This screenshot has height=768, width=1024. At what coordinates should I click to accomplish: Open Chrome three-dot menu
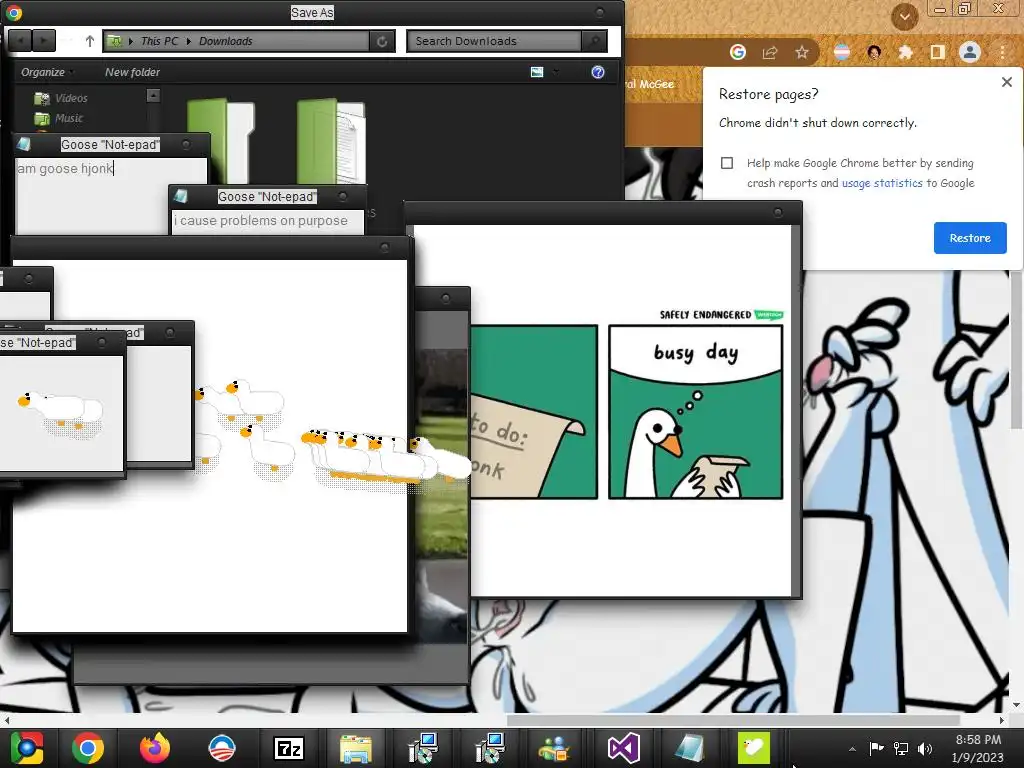point(1002,52)
